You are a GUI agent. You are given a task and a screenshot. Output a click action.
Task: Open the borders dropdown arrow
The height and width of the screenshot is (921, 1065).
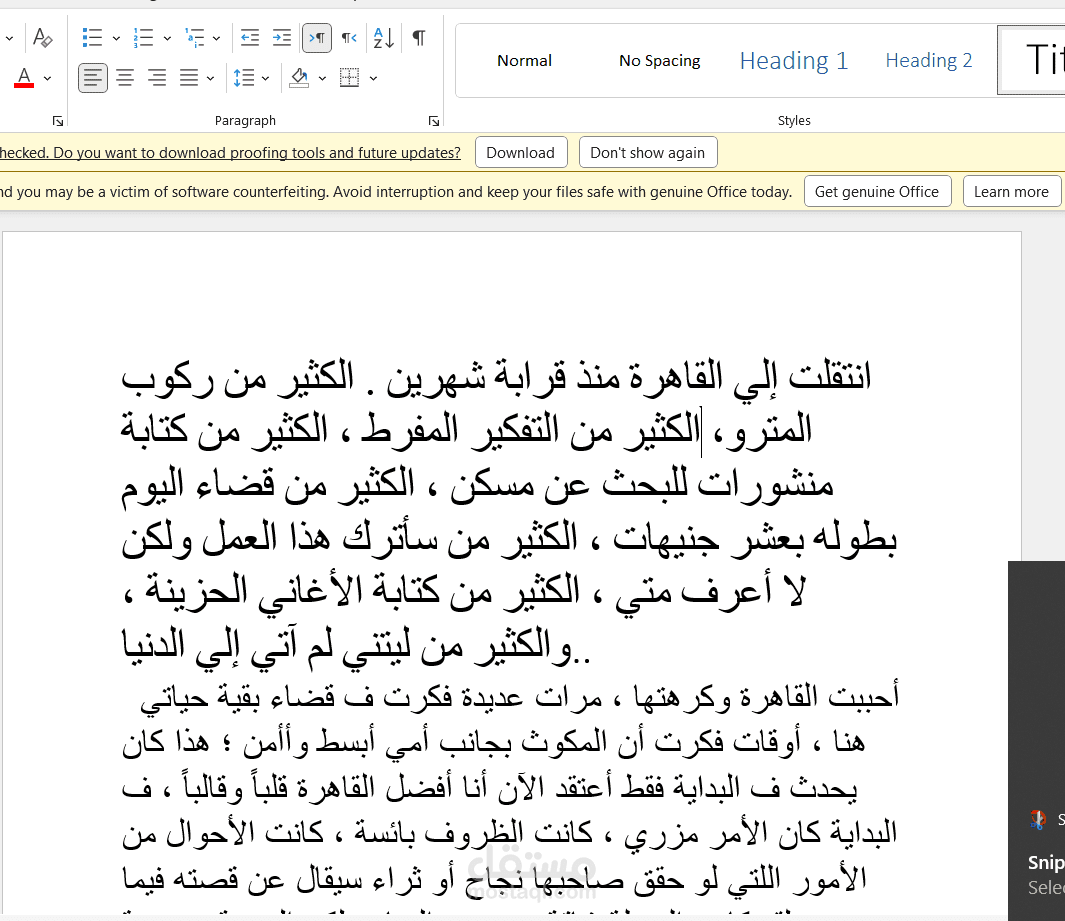pyautogui.click(x=374, y=78)
